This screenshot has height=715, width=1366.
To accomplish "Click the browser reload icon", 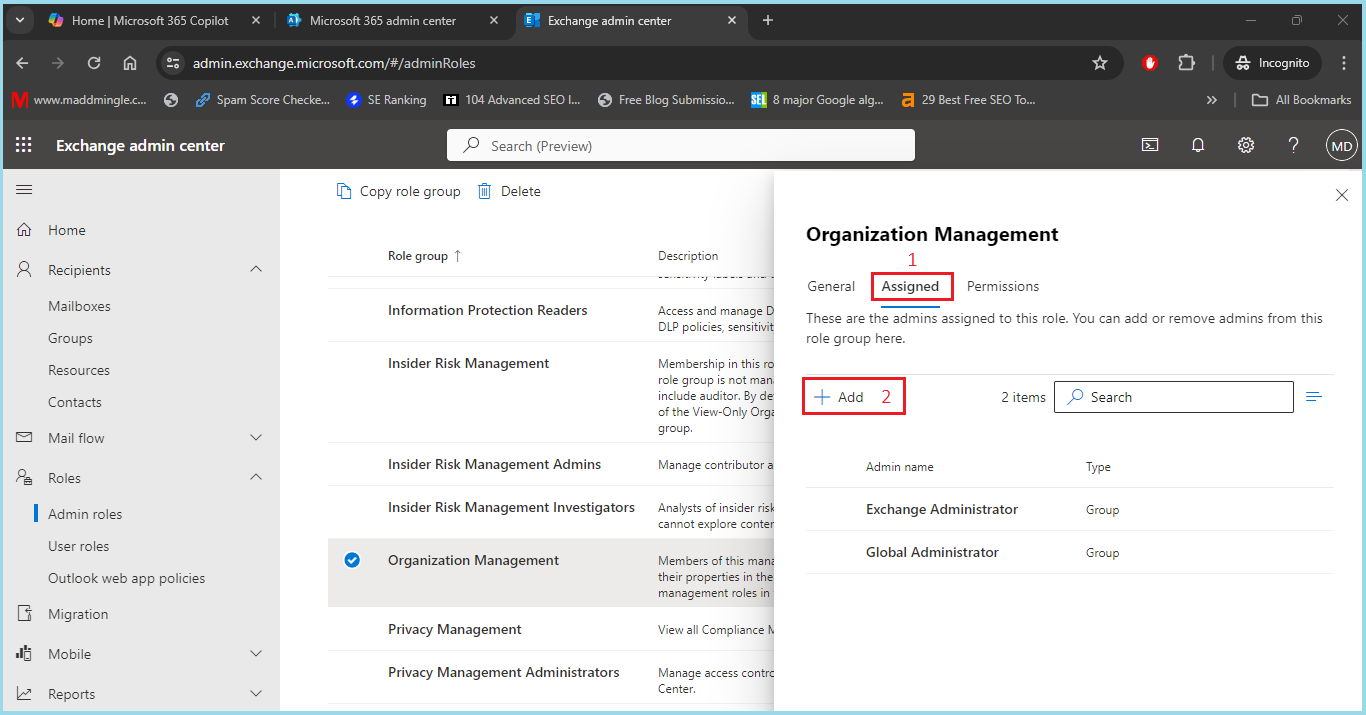I will [x=94, y=63].
